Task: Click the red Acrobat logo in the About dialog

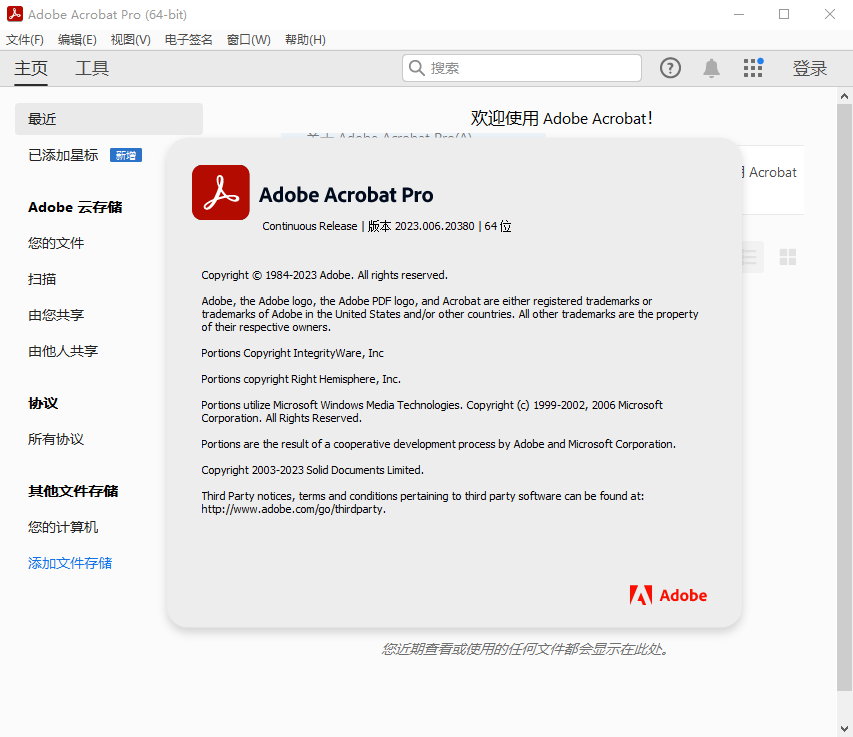Action: click(221, 193)
